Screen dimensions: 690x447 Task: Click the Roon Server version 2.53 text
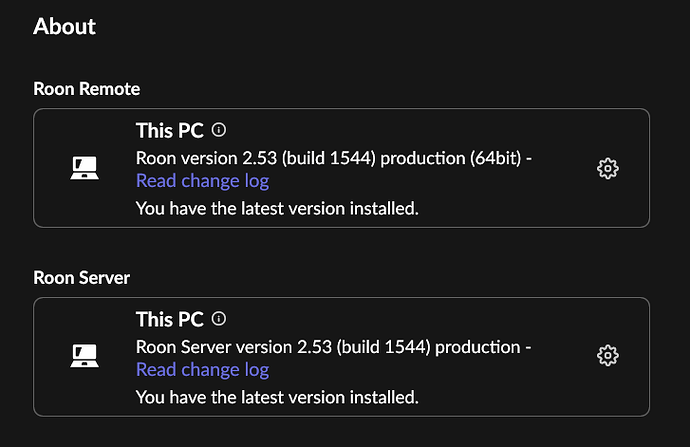pos(234,347)
